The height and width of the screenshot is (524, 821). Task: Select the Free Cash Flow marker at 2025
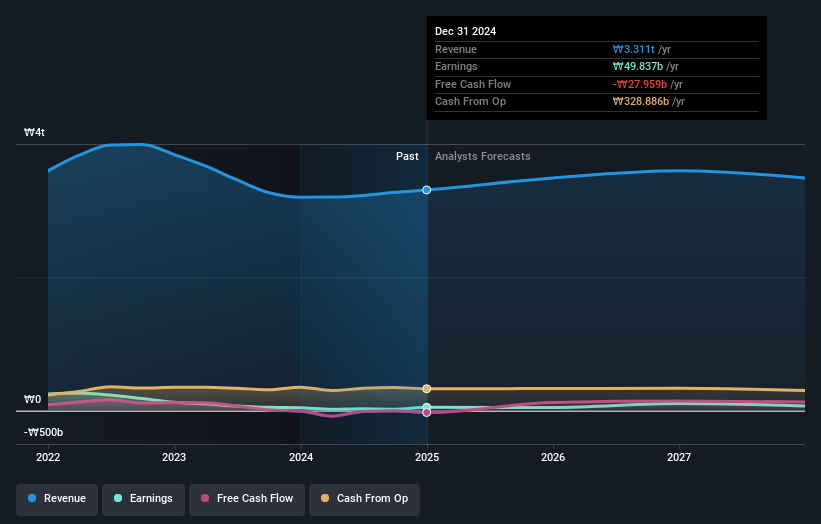point(427,412)
